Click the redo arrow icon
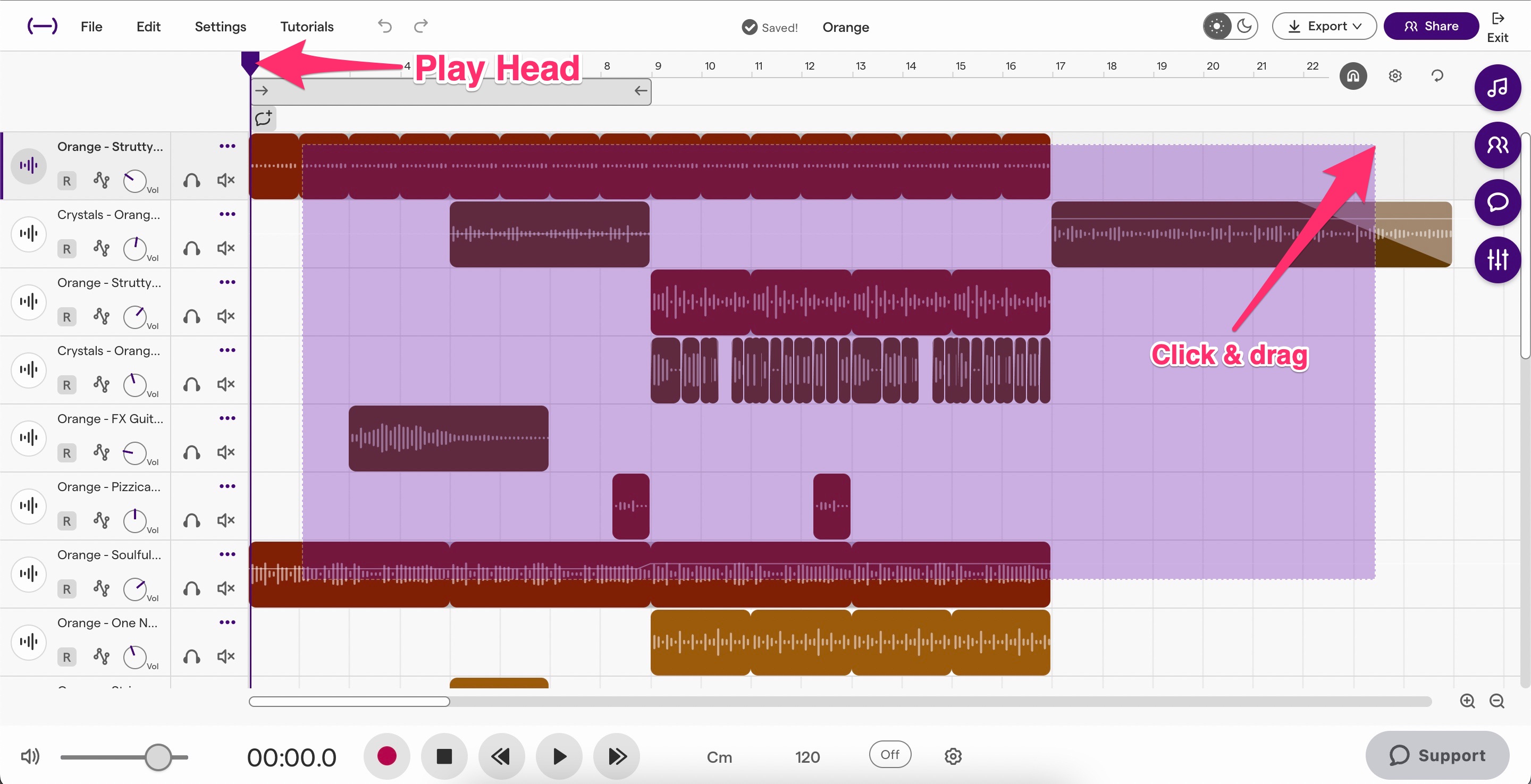This screenshot has width=1531, height=784. [421, 26]
